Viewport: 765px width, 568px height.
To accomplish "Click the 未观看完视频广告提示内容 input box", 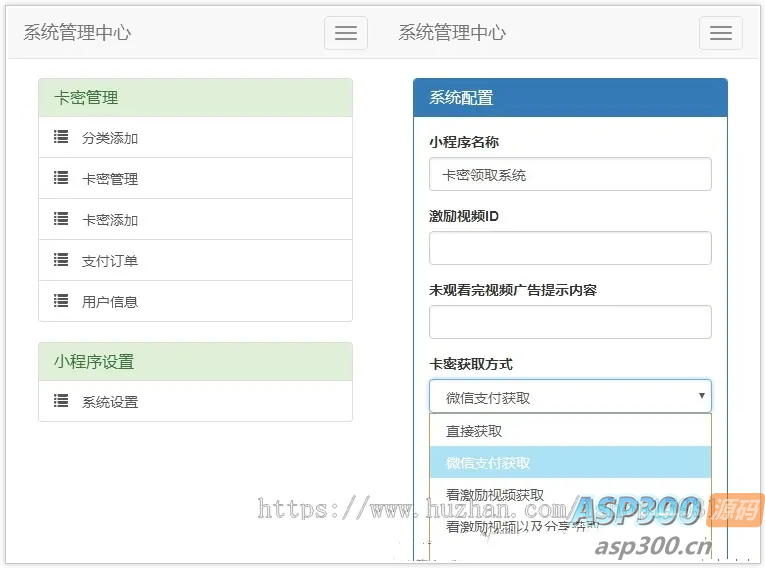I will 570,322.
